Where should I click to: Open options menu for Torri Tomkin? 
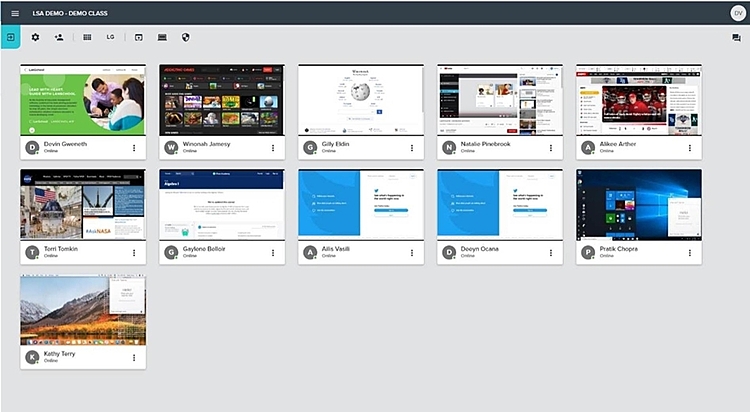[134, 253]
